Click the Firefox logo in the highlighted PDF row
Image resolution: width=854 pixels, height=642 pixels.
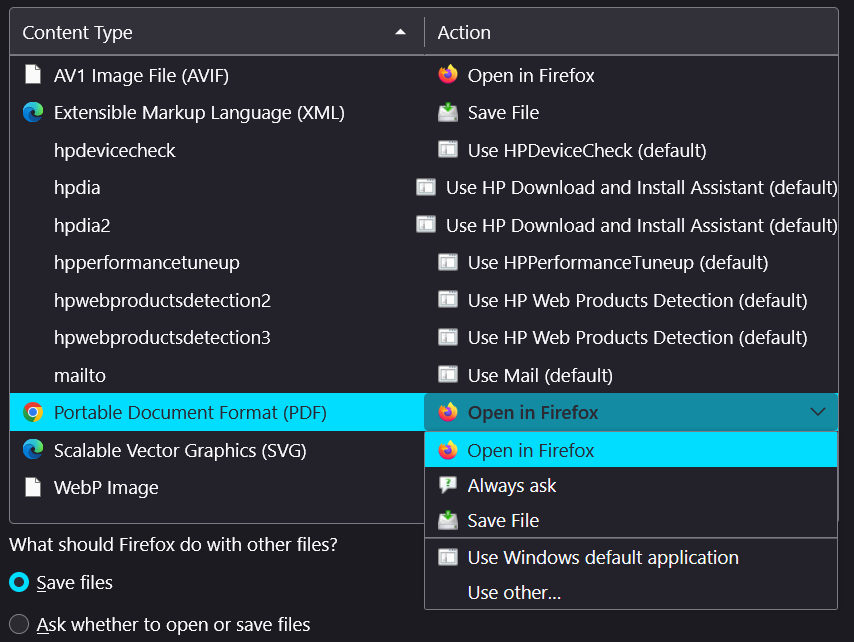447,412
